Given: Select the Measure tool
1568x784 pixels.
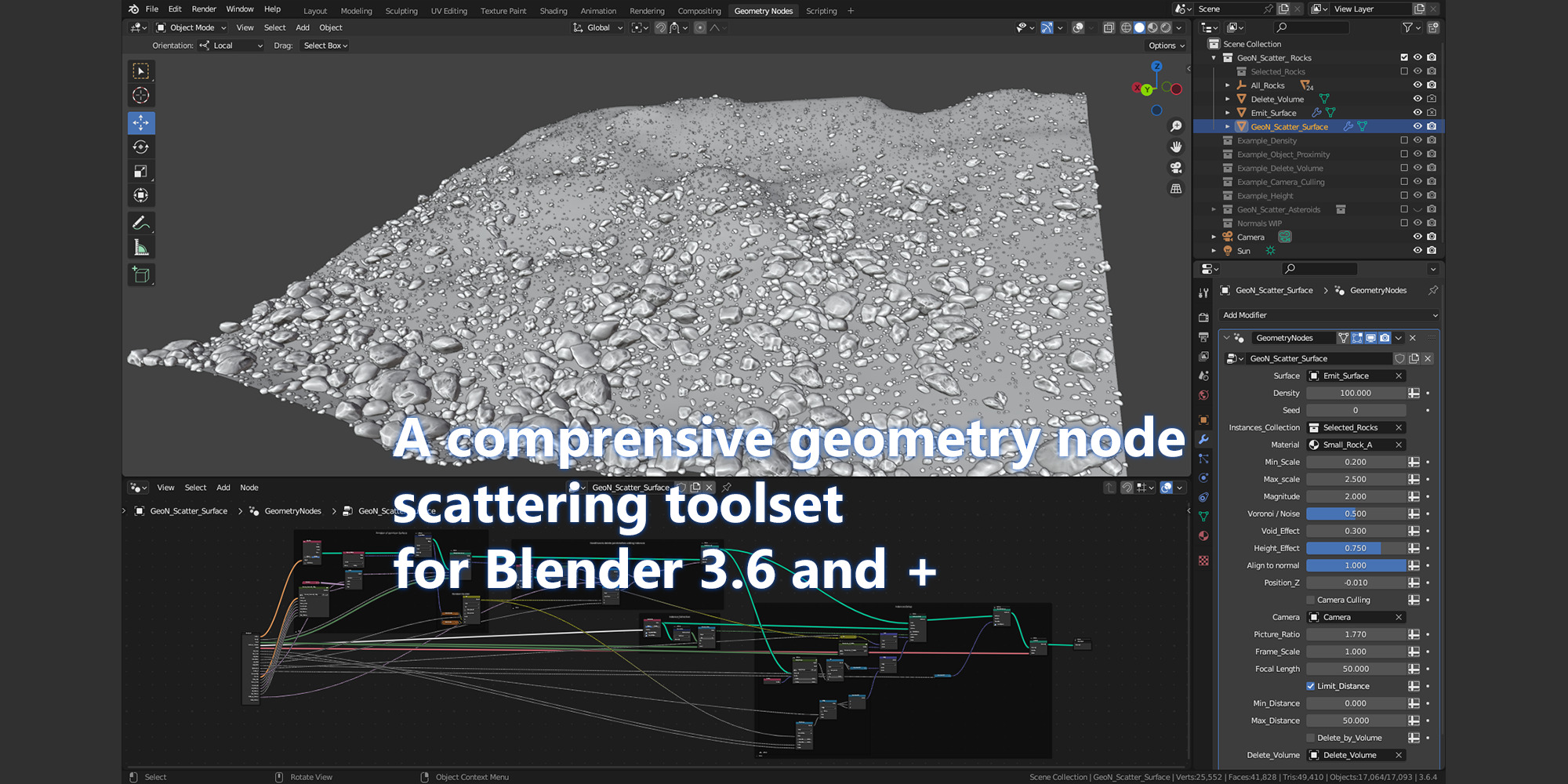Looking at the screenshot, I should click(x=141, y=248).
